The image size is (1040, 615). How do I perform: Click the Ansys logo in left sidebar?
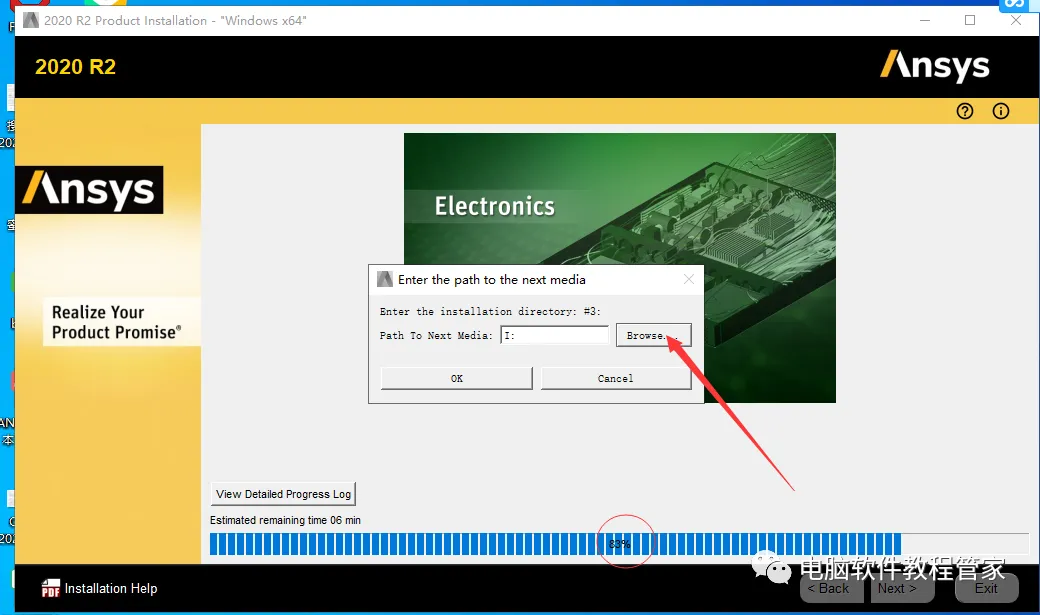[x=89, y=190]
